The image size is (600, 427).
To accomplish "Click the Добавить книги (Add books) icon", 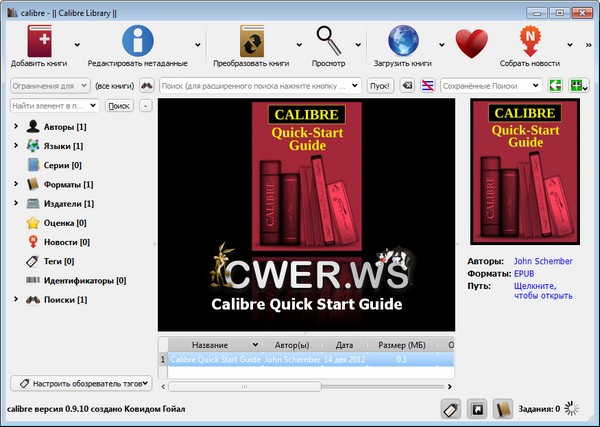I will click(x=41, y=42).
